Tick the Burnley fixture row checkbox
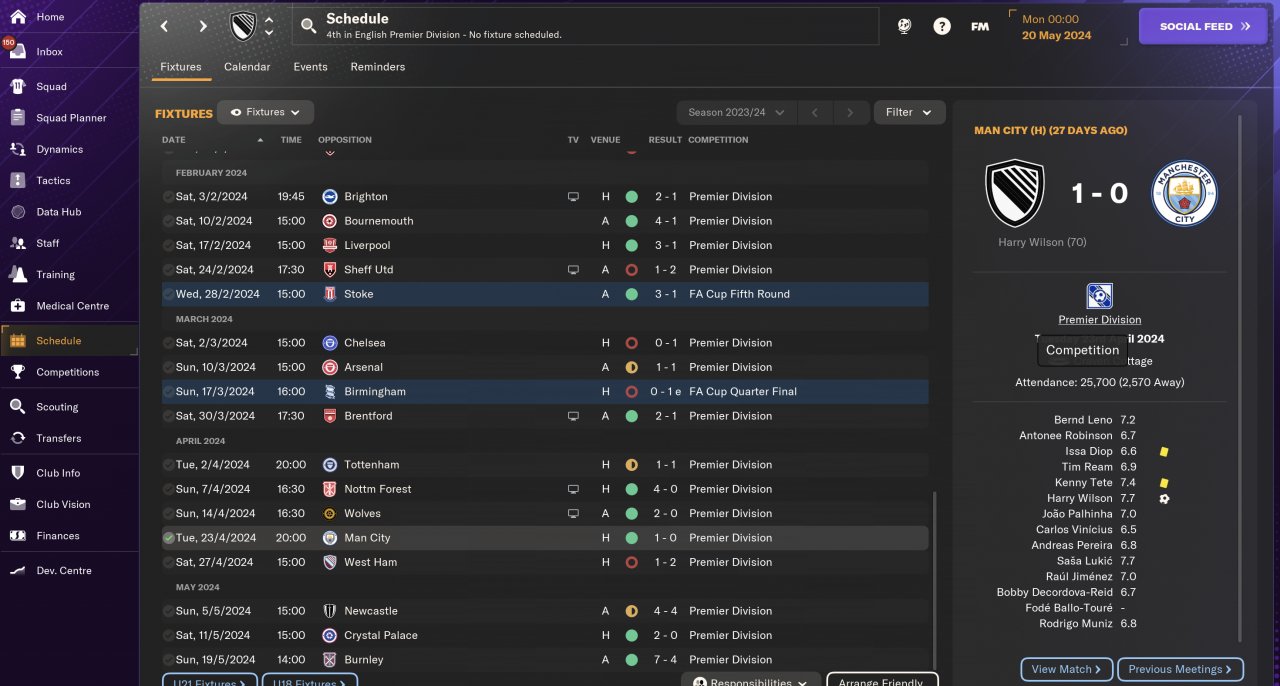Screen dimensions: 1280x686 click(x=168, y=660)
